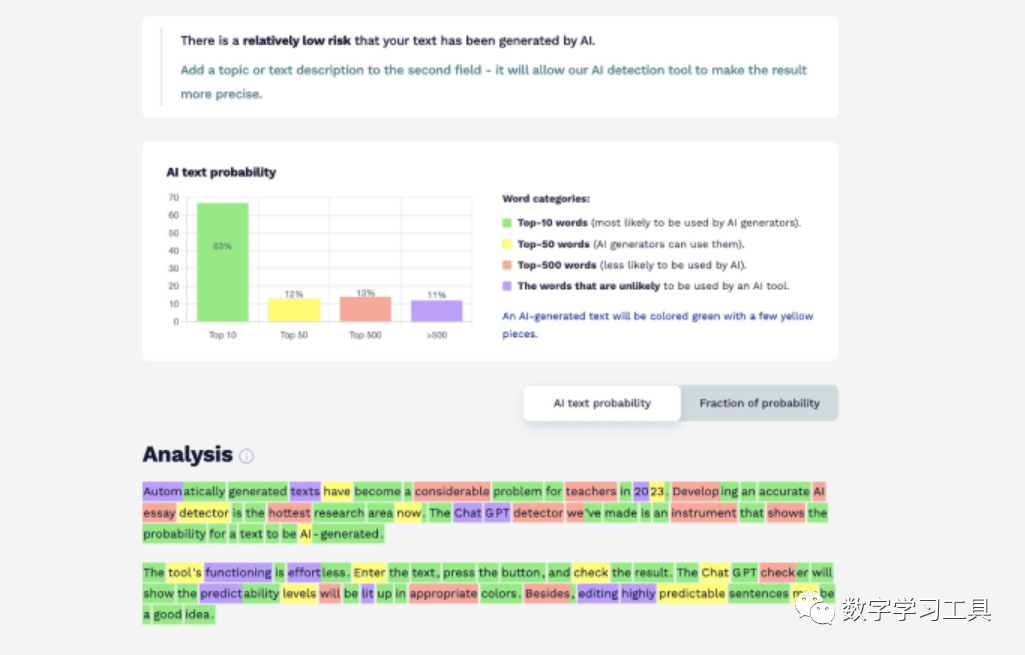
Task: Click the red 13% Top 500 bar
Action: click(x=365, y=309)
